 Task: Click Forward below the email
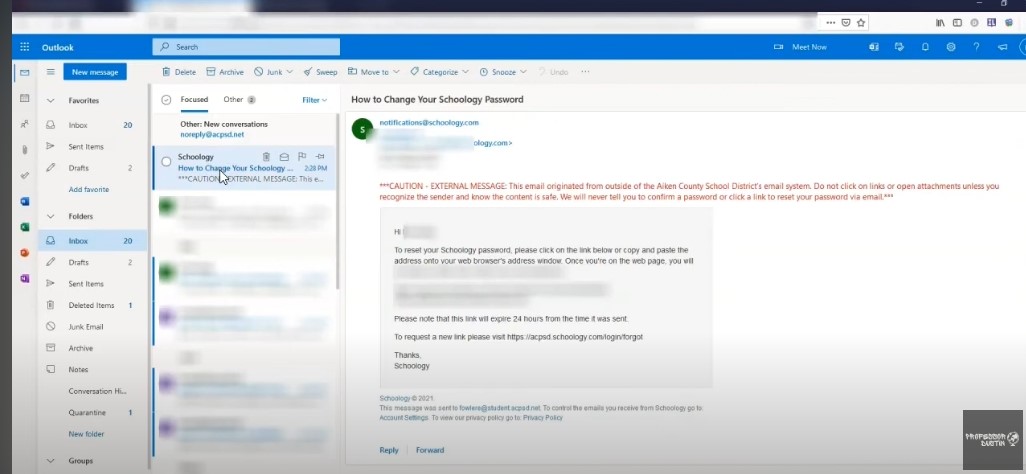tap(430, 450)
